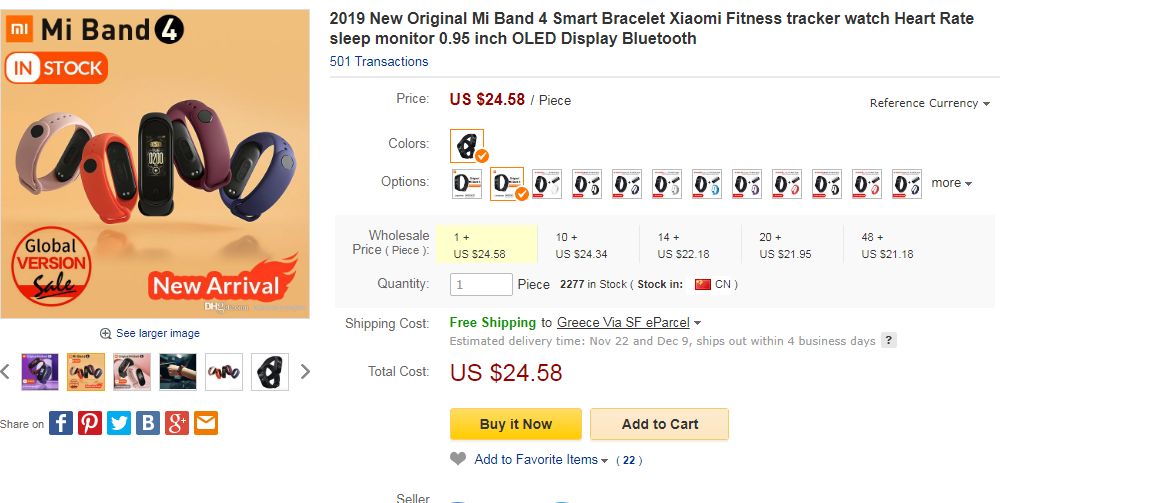
Task: Go to next thumbnail arrow
Action: pyautogui.click(x=305, y=371)
